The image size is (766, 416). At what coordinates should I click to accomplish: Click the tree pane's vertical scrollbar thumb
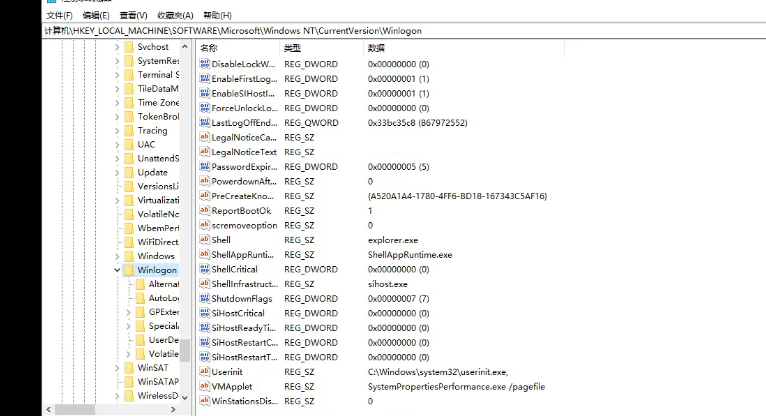pyautogui.click(x=185, y=348)
